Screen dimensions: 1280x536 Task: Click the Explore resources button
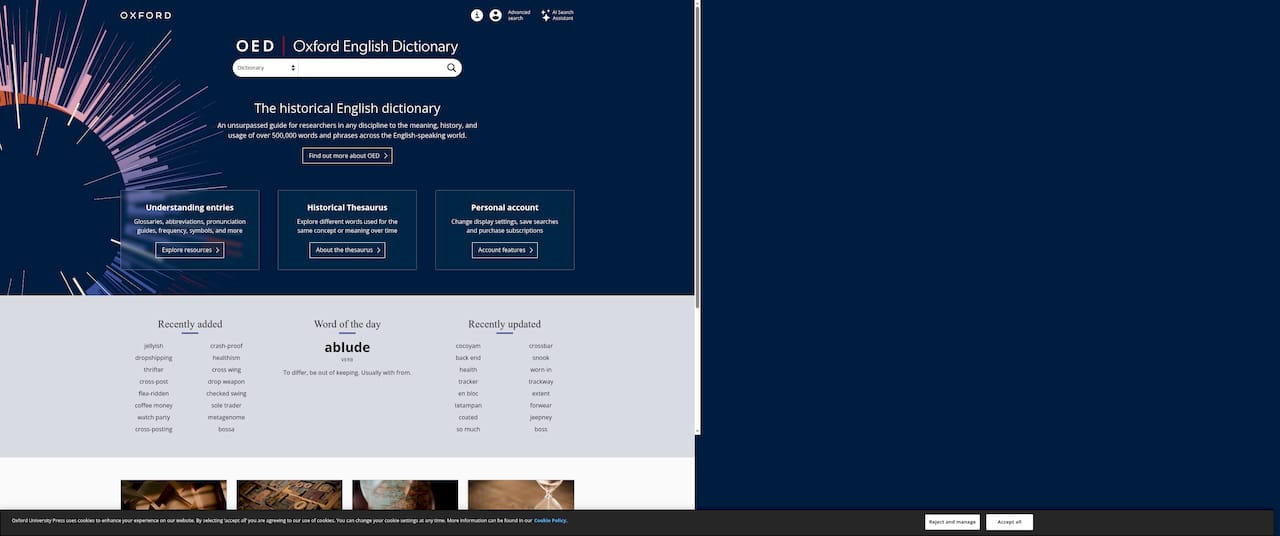click(190, 250)
